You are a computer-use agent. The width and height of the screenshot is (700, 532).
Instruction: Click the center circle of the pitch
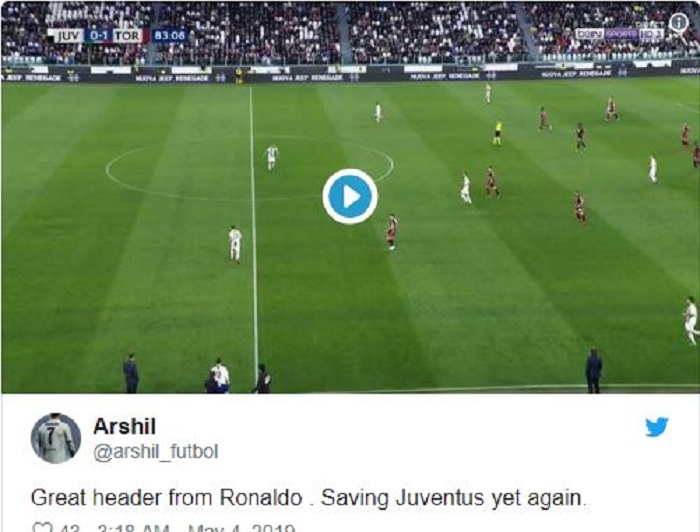click(x=250, y=167)
